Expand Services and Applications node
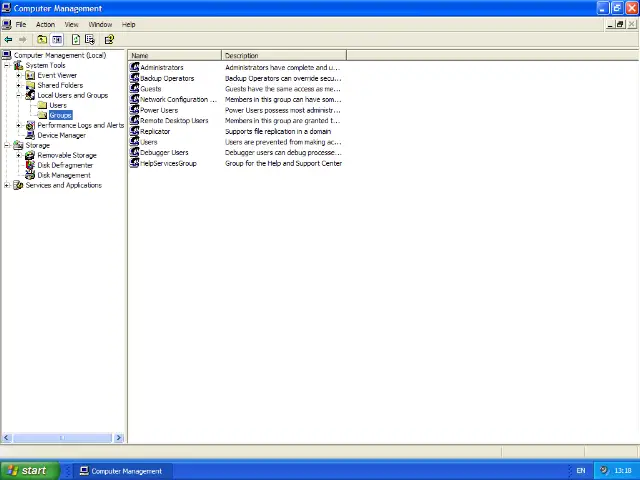This screenshot has width=640, height=480. coord(7,185)
